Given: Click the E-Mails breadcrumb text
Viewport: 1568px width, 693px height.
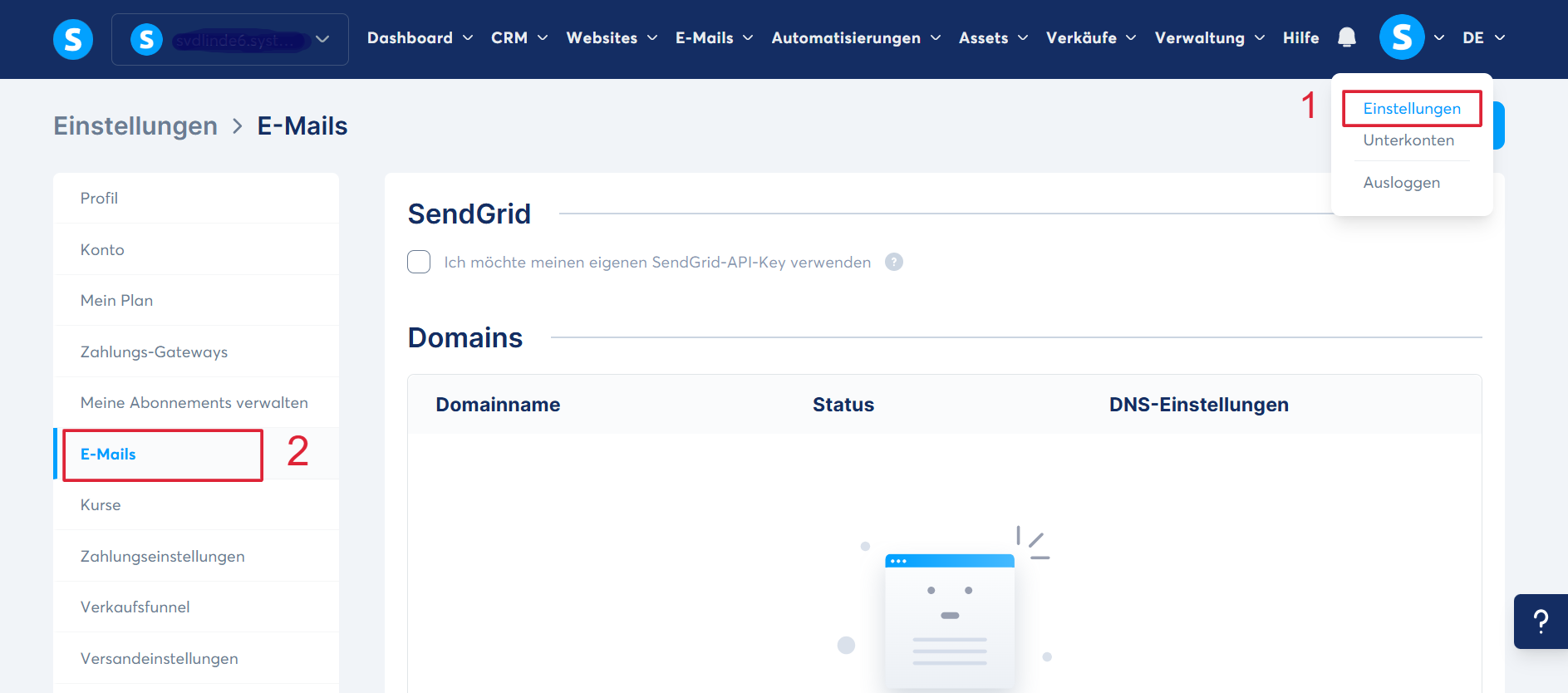Looking at the screenshot, I should (302, 126).
